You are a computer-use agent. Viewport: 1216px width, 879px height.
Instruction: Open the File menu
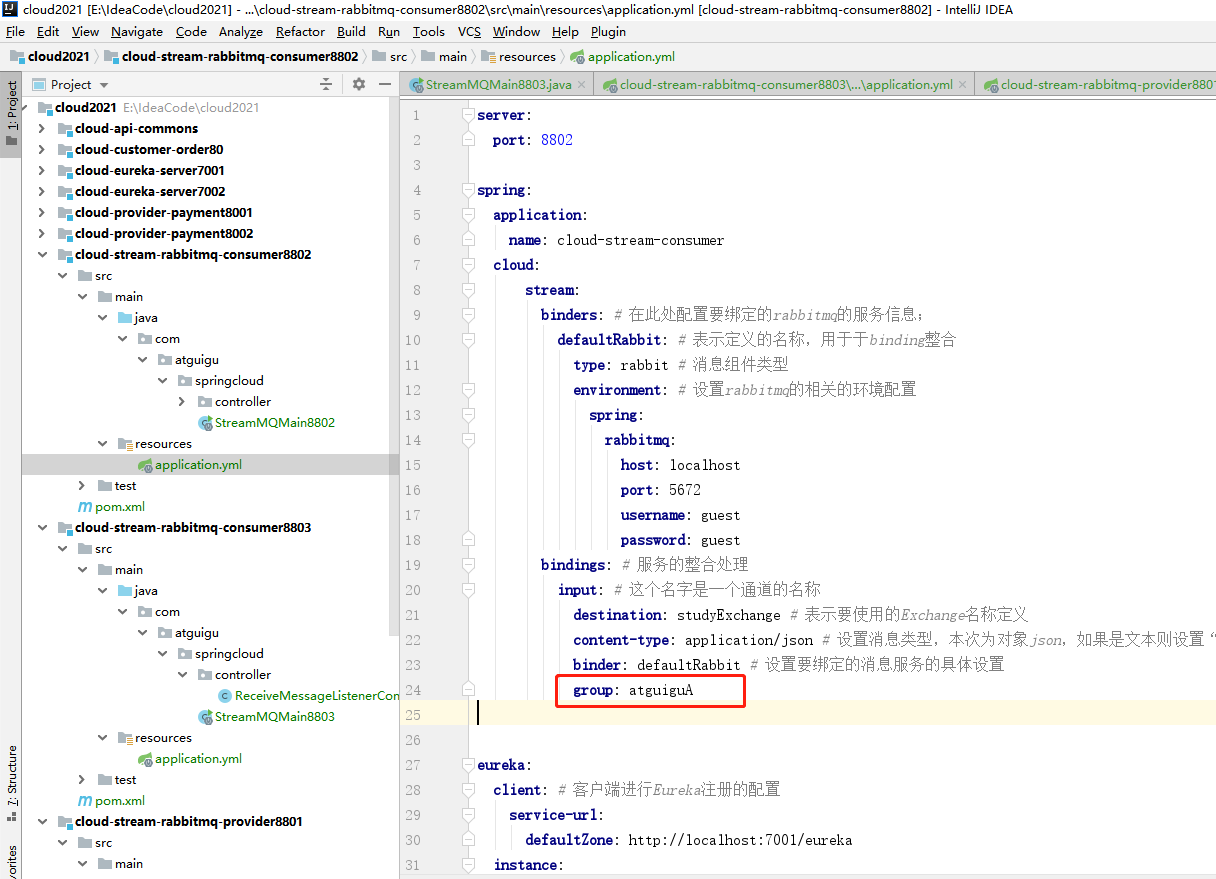pyautogui.click(x=17, y=32)
